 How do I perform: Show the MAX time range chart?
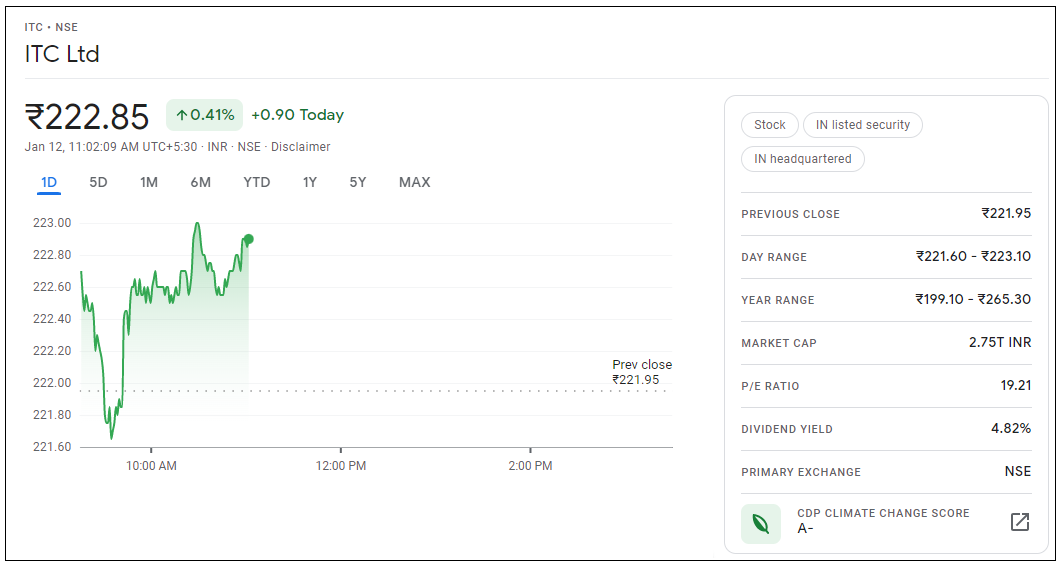(x=414, y=182)
